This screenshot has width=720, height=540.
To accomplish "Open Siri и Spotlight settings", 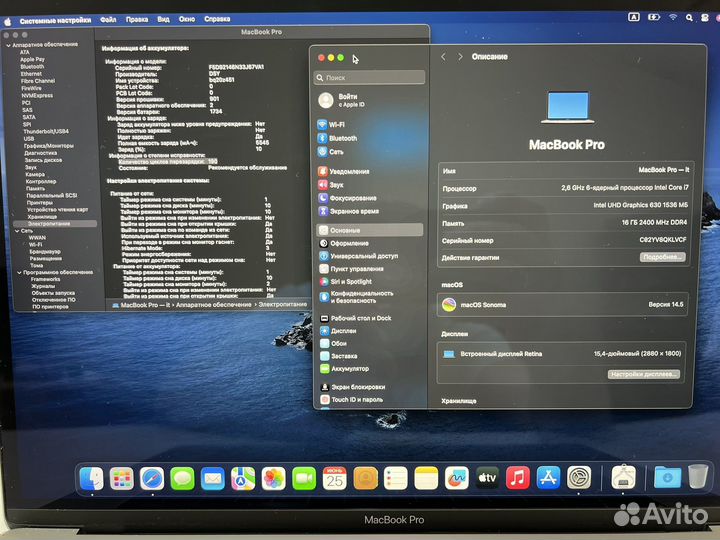I will pyautogui.click(x=345, y=281).
